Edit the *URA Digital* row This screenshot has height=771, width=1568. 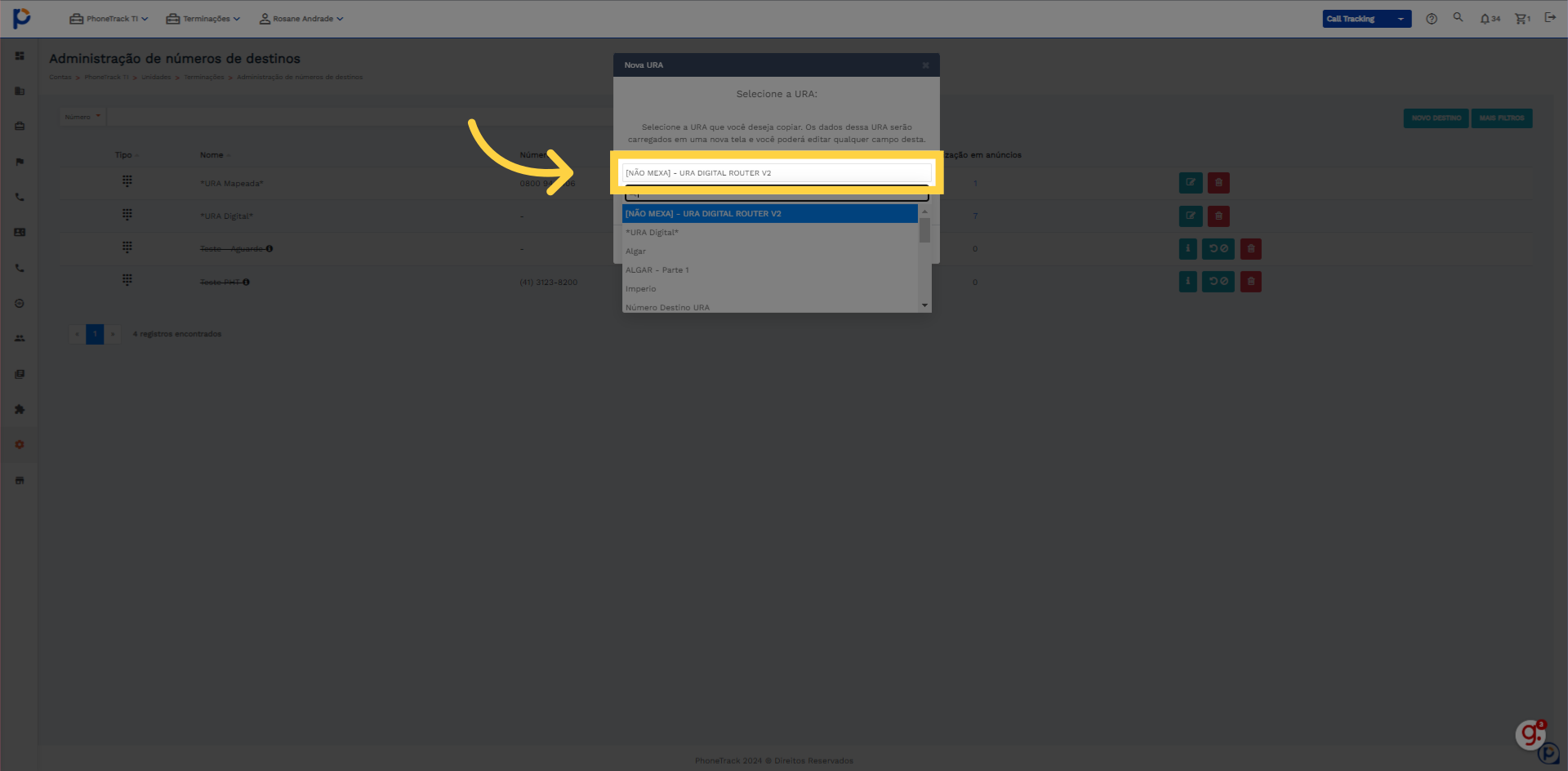(x=1191, y=216)
